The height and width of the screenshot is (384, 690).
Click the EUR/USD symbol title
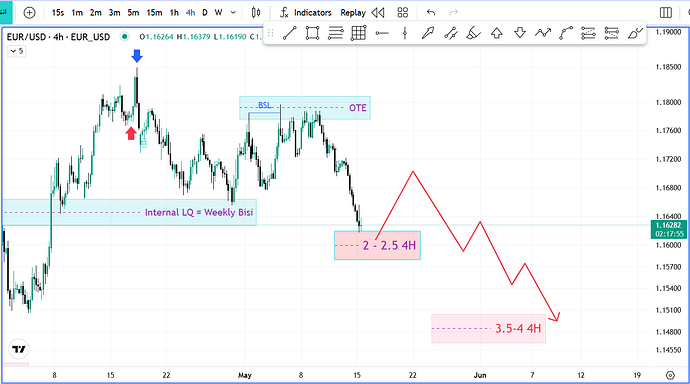(x=59, y=37)
